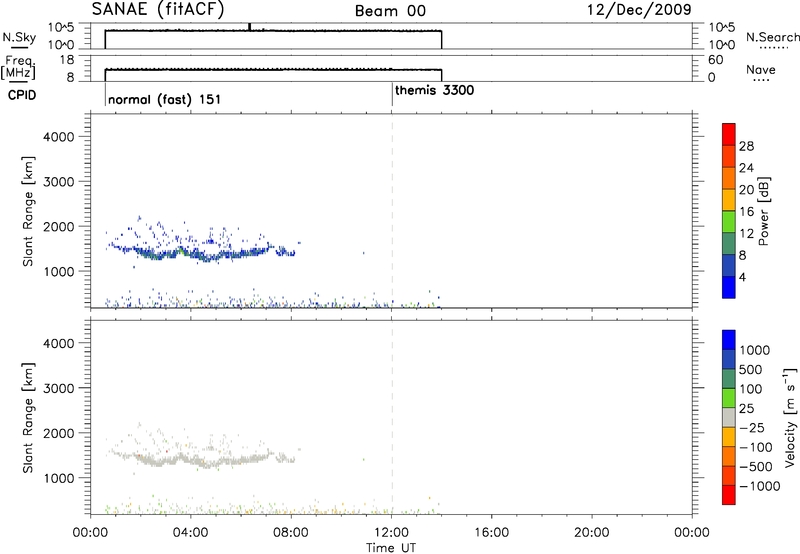Select the 'Beam 00' heading
Viewport: 800px width, 554px height.
(x=390, y=11)
